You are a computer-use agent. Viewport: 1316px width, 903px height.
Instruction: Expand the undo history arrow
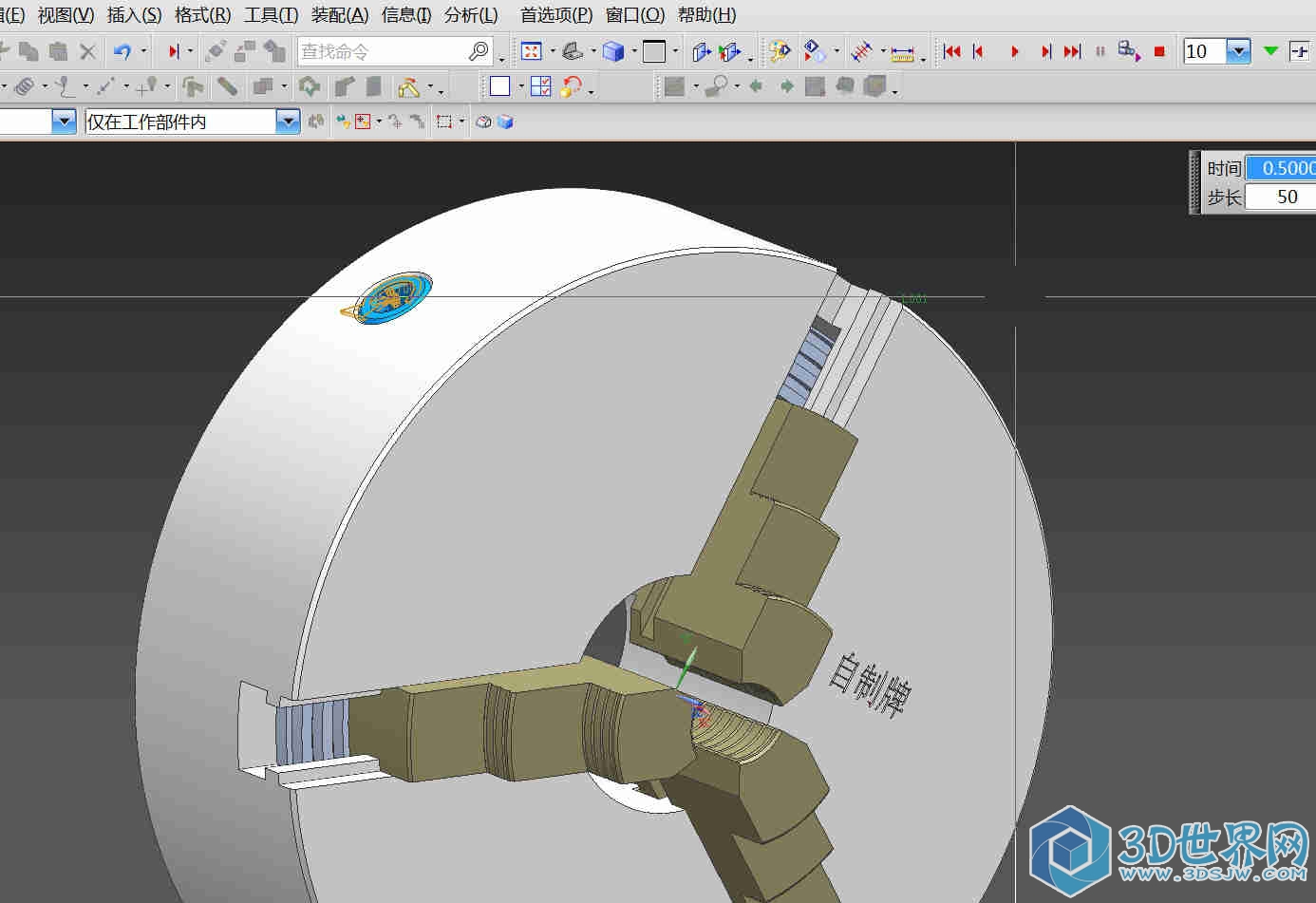point(143,51)
